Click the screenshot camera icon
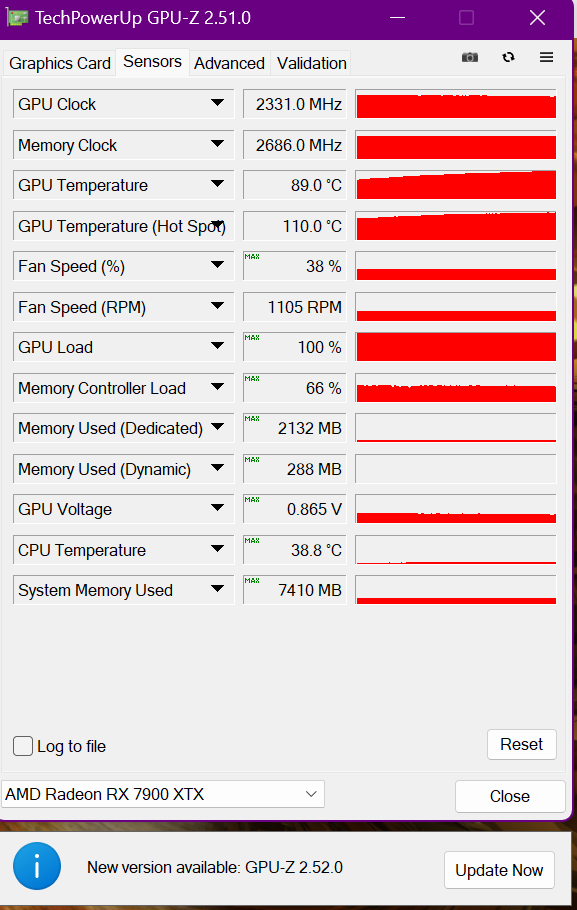The width and height of the screenshot is (577, 910). tap(469, 57)
